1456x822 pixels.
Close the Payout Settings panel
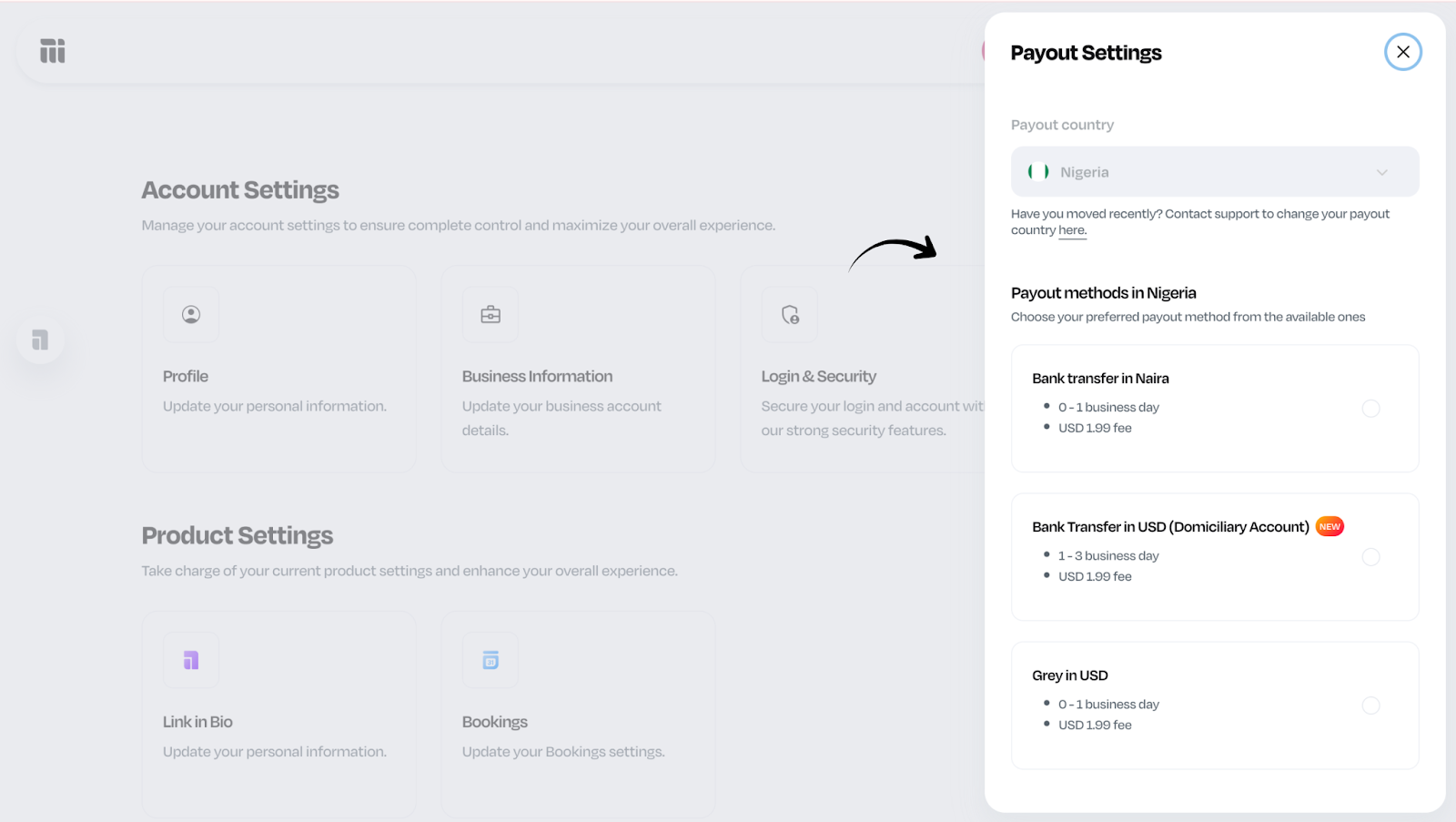coord(1402,52)
